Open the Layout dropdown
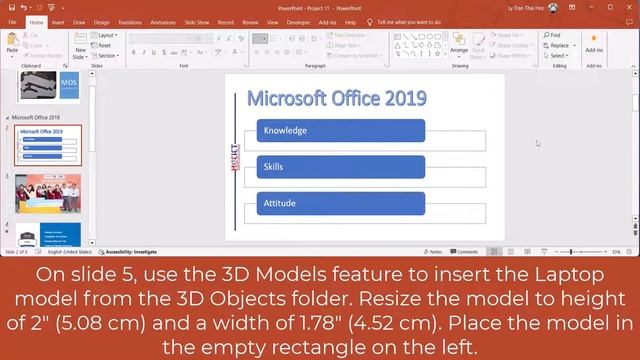This screenshot has height=360, width=640. [104, 35]
